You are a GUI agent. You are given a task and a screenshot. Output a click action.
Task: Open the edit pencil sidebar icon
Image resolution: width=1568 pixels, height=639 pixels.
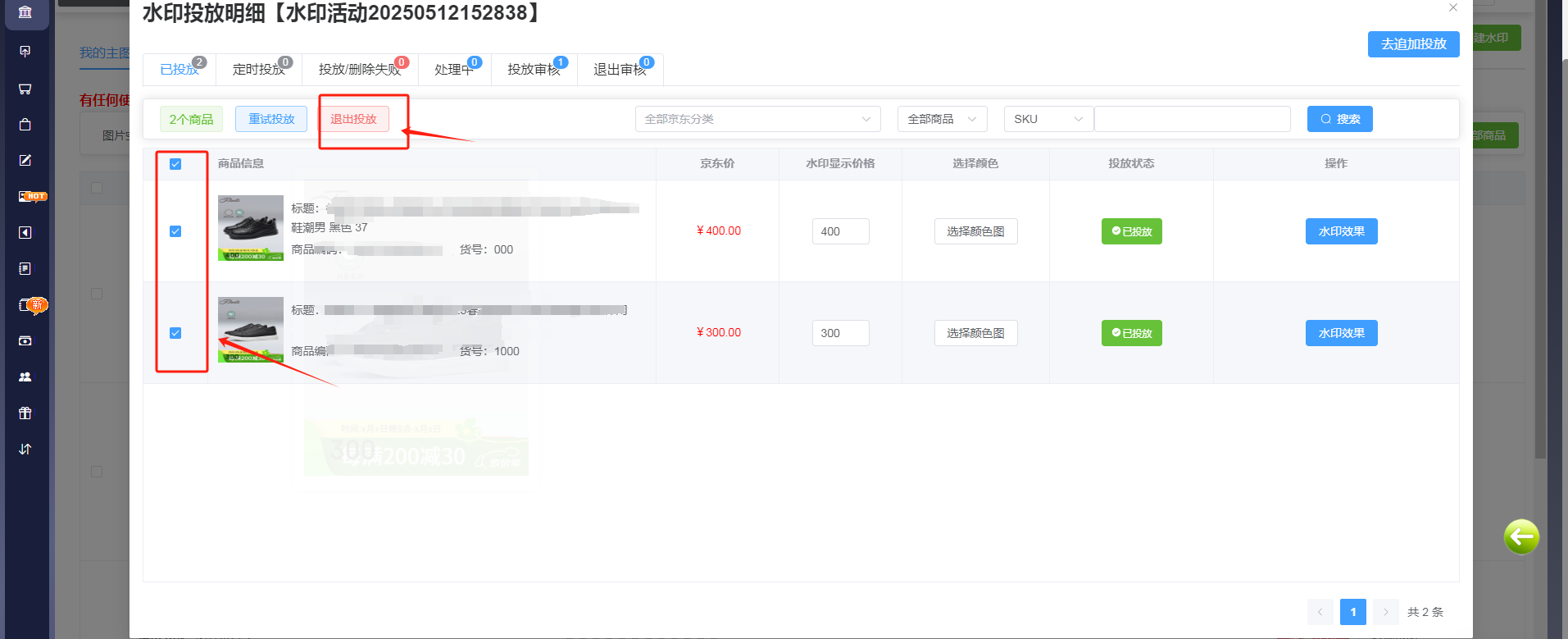click(25, 161)
